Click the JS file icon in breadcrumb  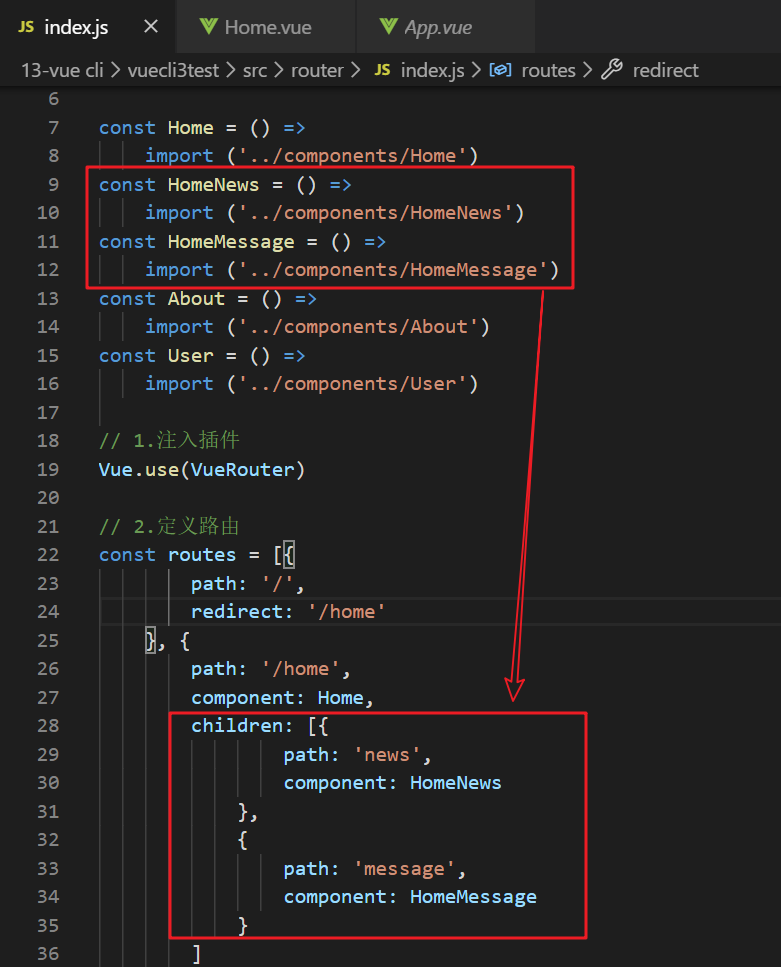382,70
